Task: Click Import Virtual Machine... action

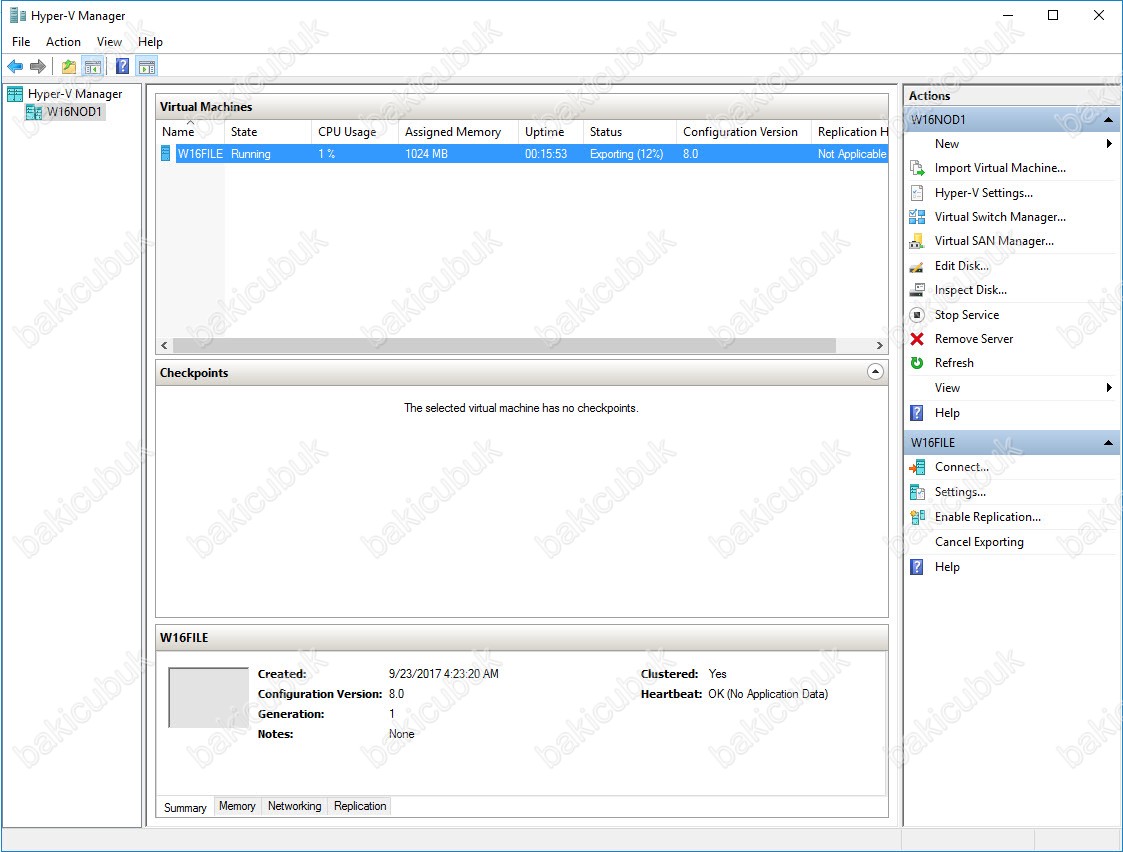Action: point(1000,168)
